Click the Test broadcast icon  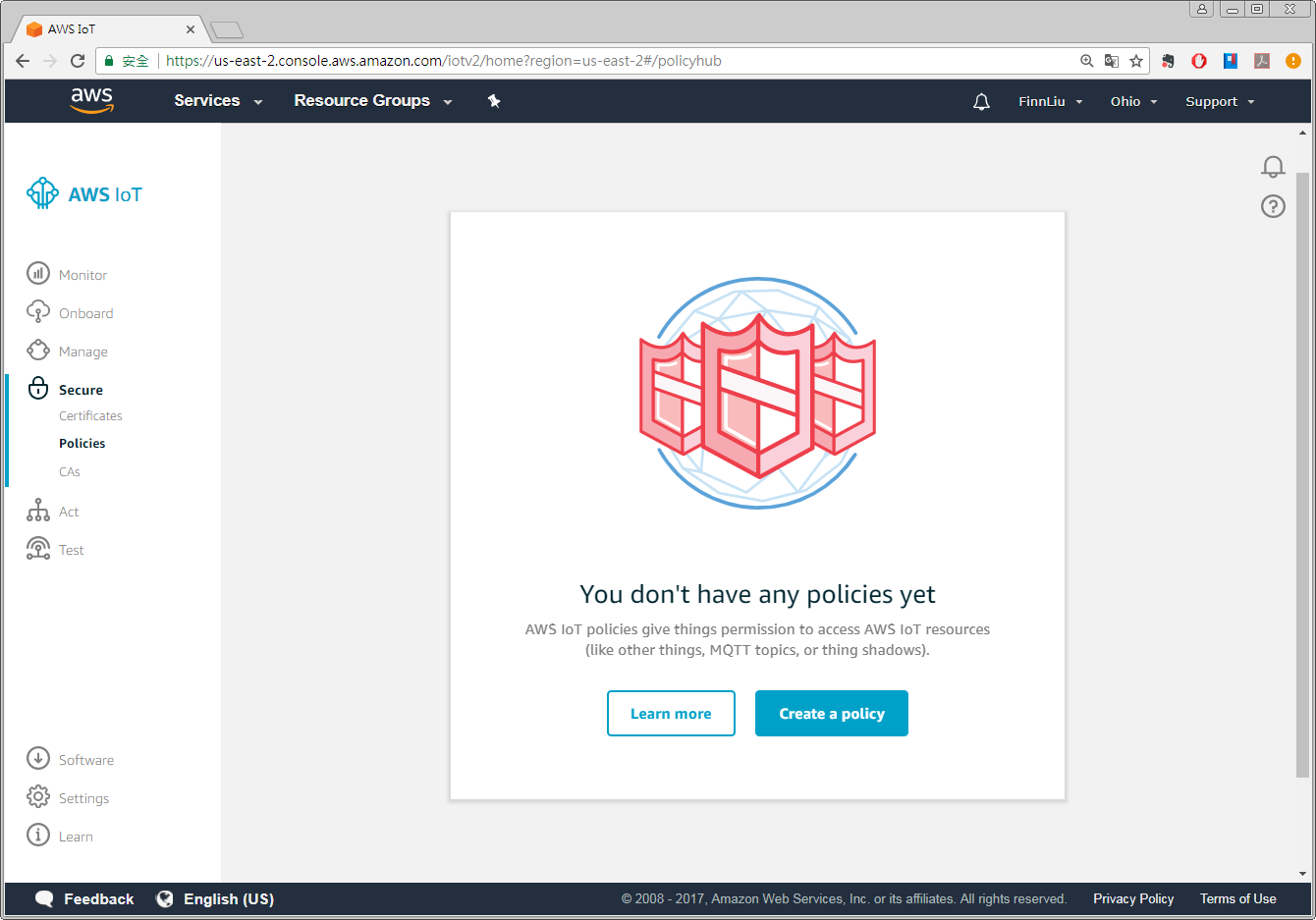point(38,548)
